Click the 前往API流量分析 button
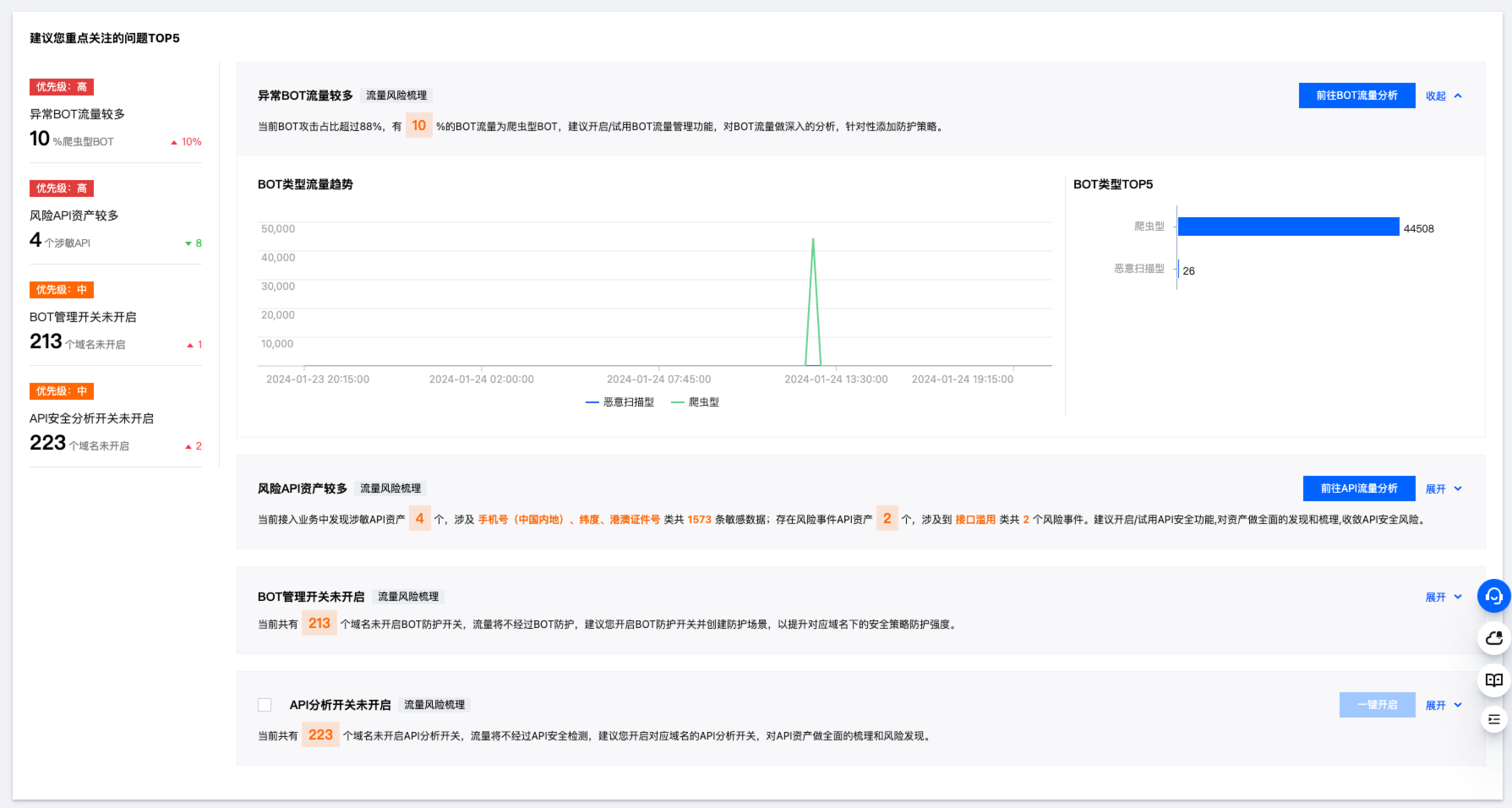Viewport: 1512px width, 808px height. click(1359, 489)
